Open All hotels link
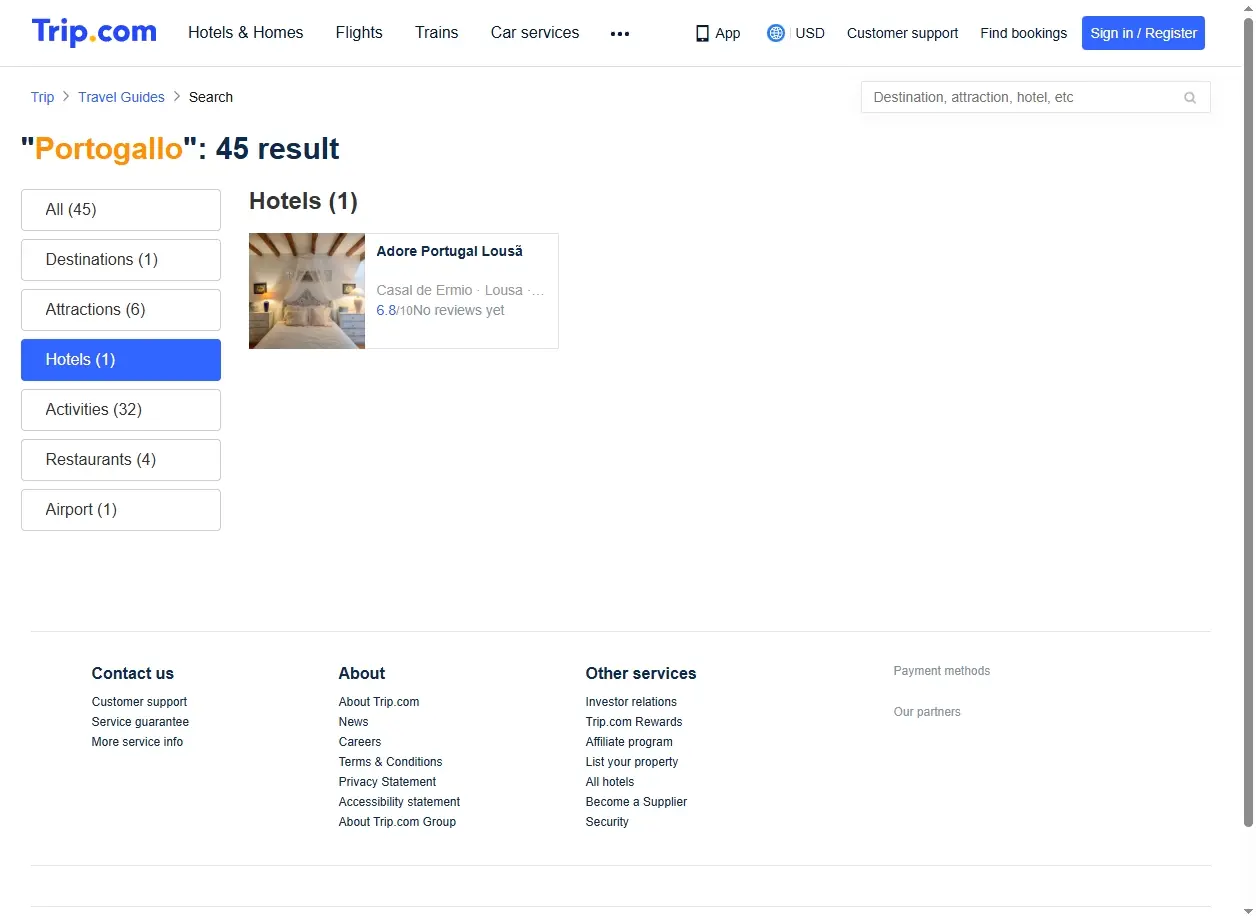The height and width of the screenshot is (921, 1256). point(610,782)
